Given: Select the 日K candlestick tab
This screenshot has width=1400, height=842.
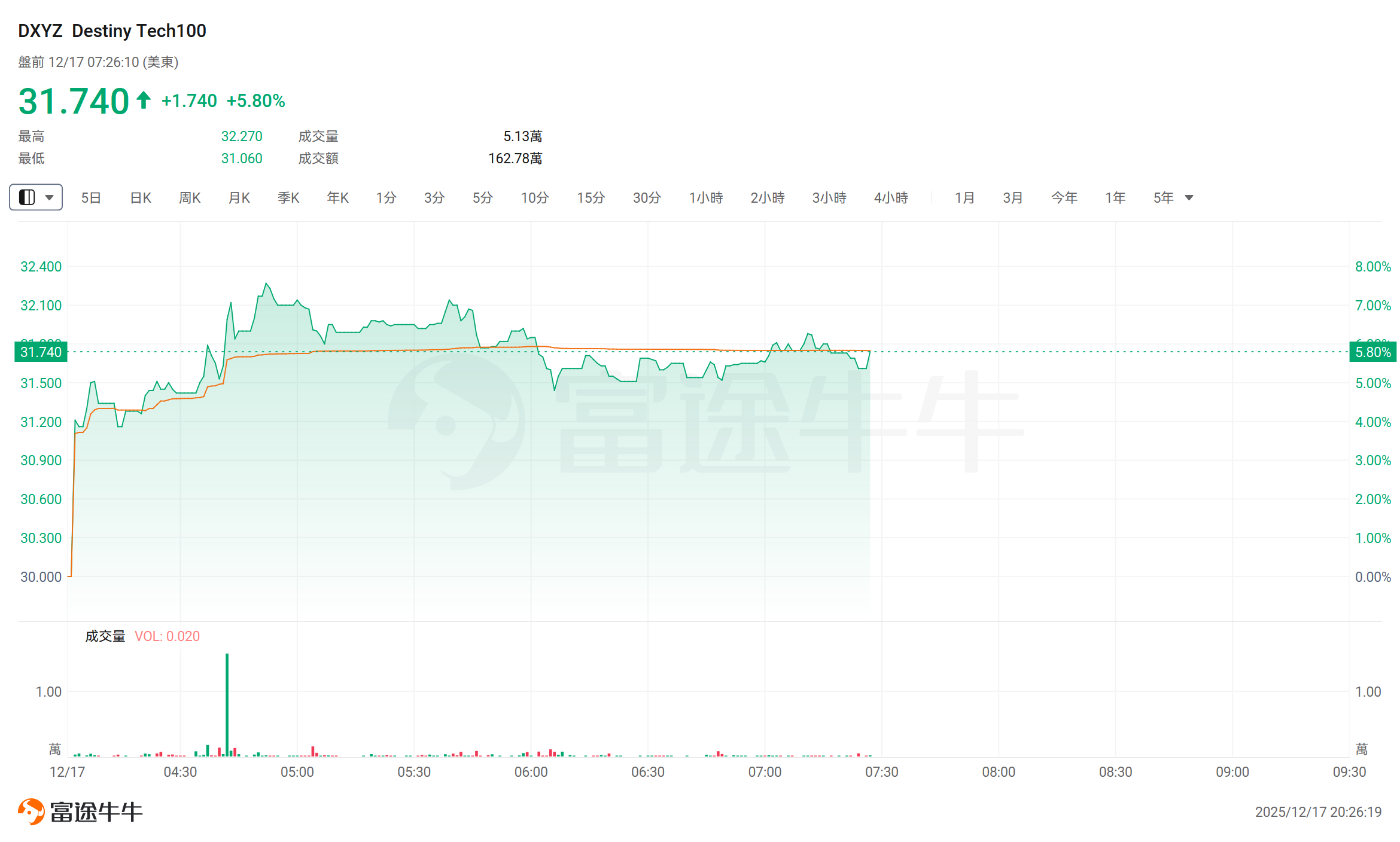Looking at the screenshot, I should (141, 198).
